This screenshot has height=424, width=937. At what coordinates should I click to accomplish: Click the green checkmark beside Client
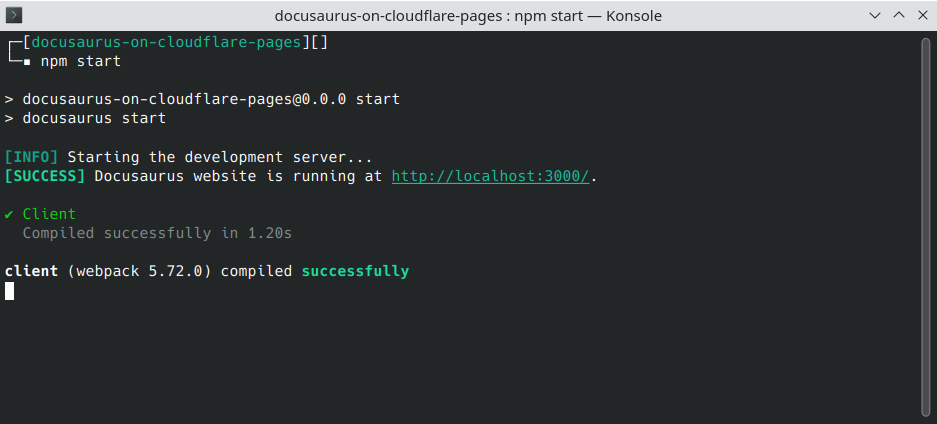click(9, 214)
